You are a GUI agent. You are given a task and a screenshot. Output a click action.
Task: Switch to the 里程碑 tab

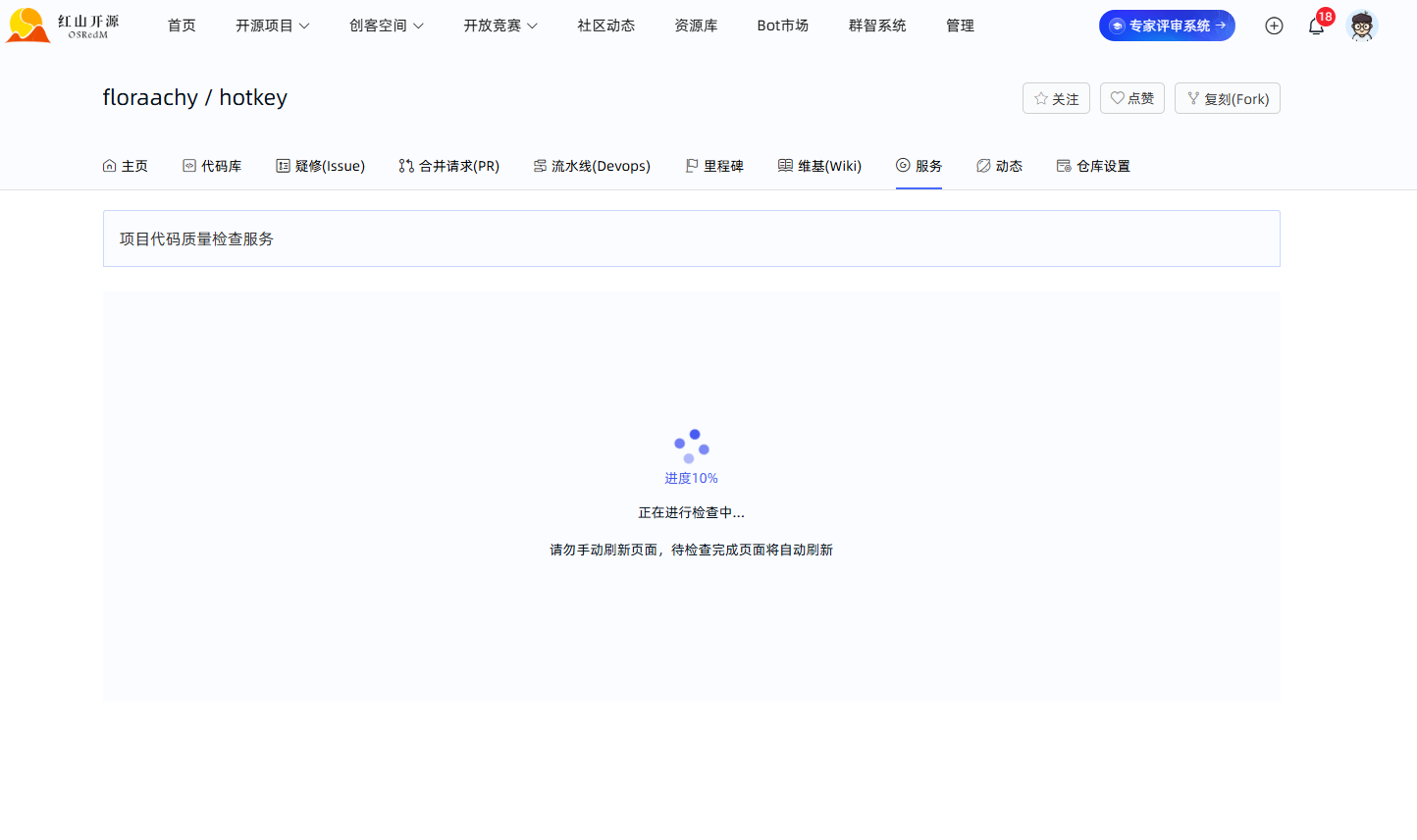pos(714,166)
